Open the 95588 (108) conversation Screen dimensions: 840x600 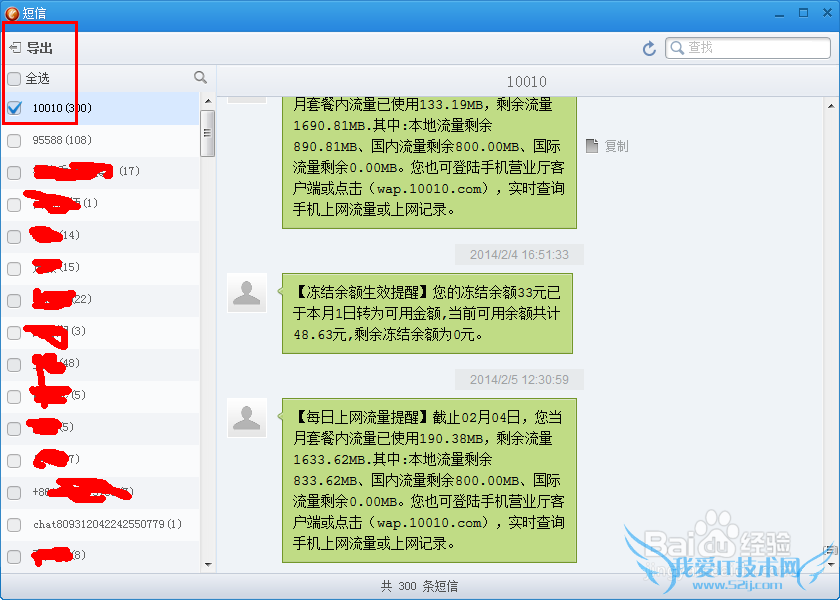point(101,140)
